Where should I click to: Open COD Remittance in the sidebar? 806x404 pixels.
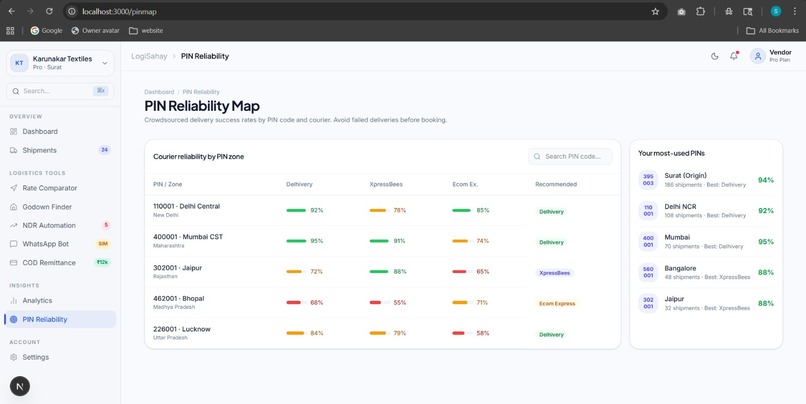click(60, 263)
